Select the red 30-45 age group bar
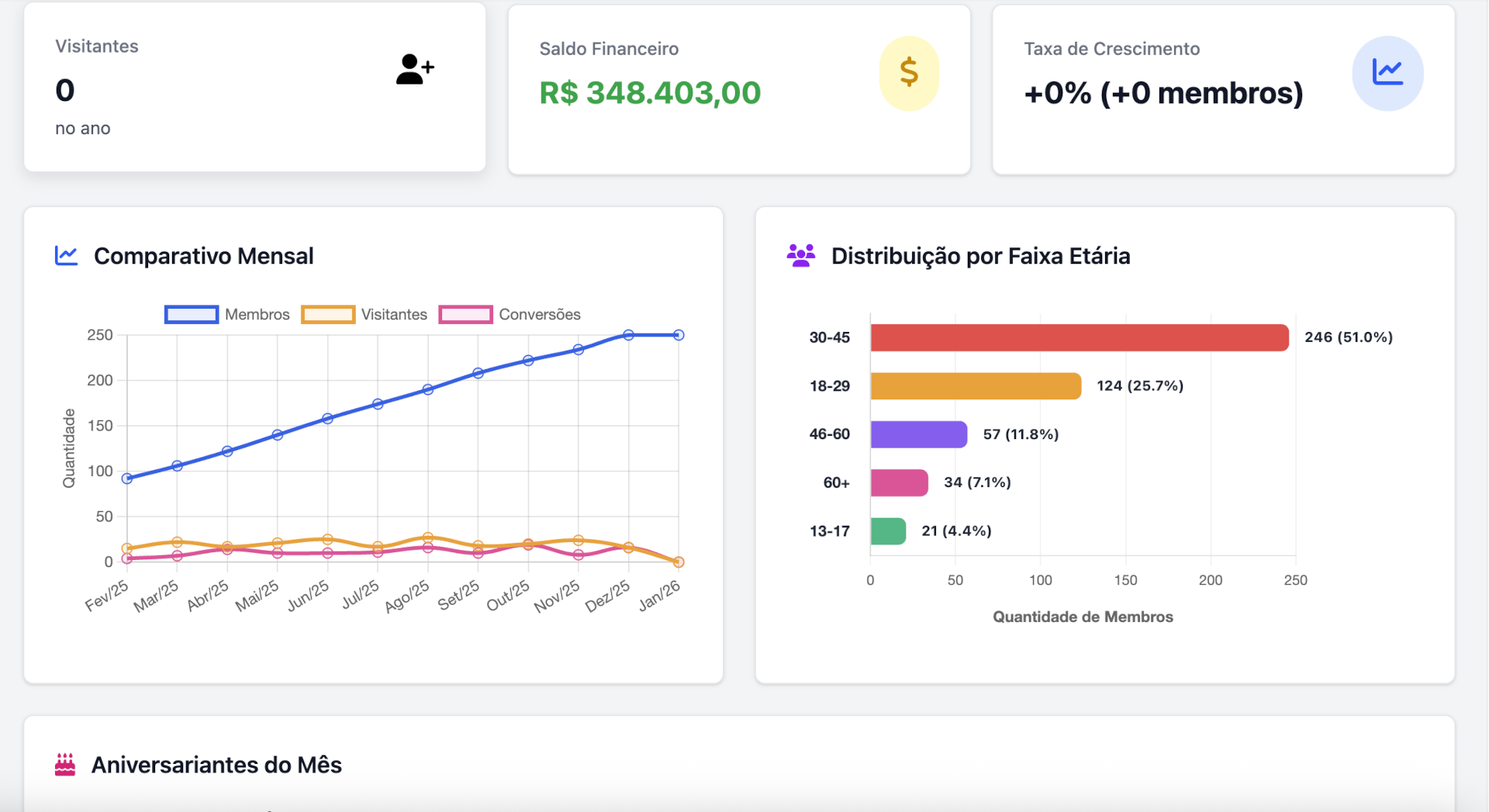This screenshot has width=1489, height=812. 1078,337
